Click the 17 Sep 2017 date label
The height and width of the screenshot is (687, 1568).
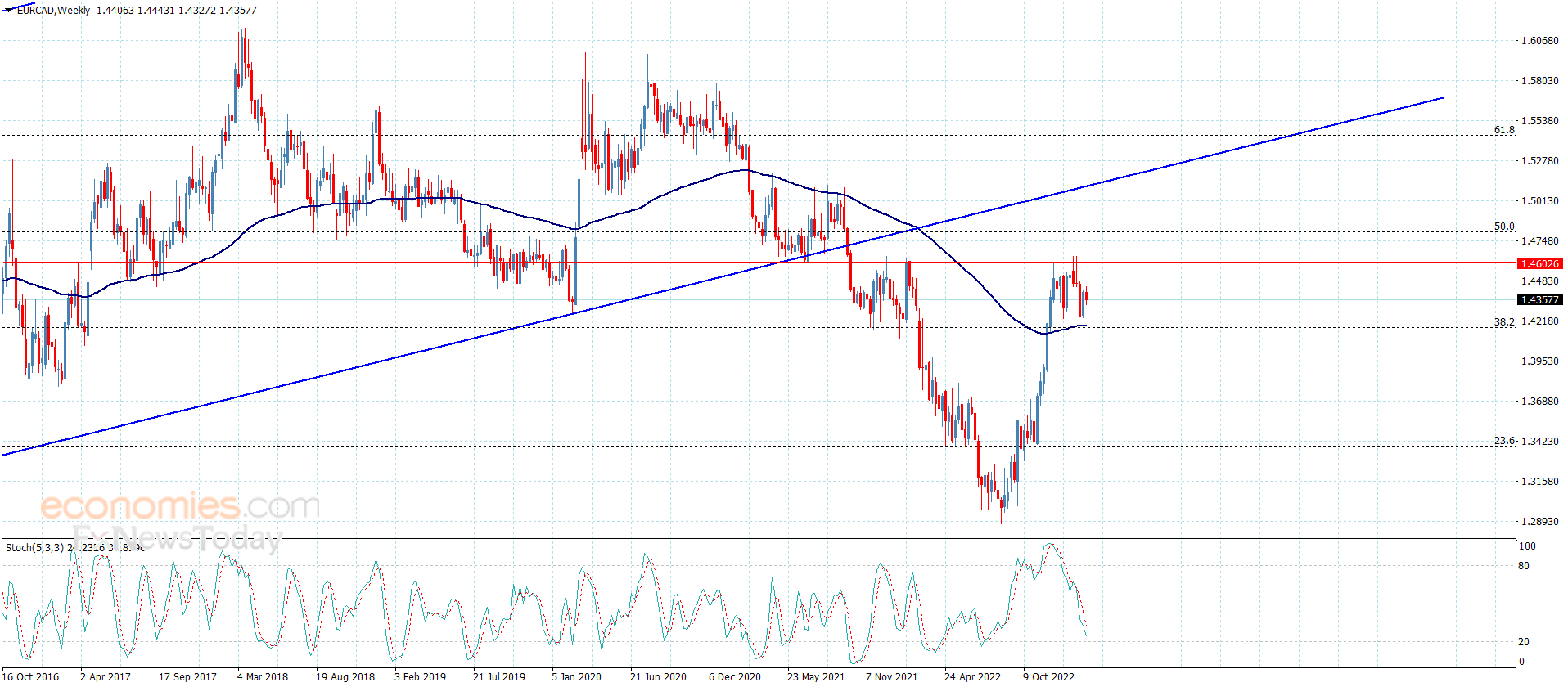point(187,676)
